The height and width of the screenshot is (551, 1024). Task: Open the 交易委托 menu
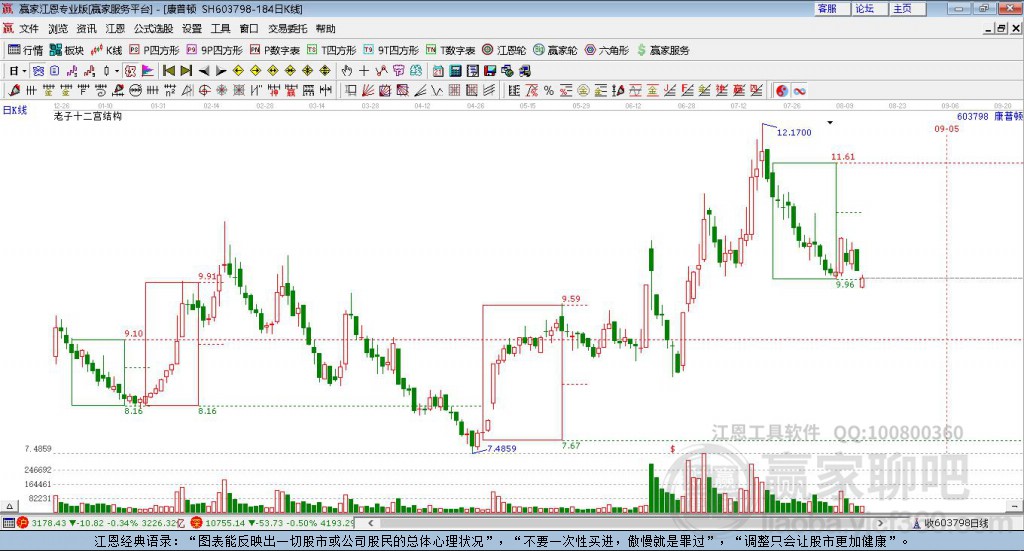pyautogui.click(x=287, y=29)
